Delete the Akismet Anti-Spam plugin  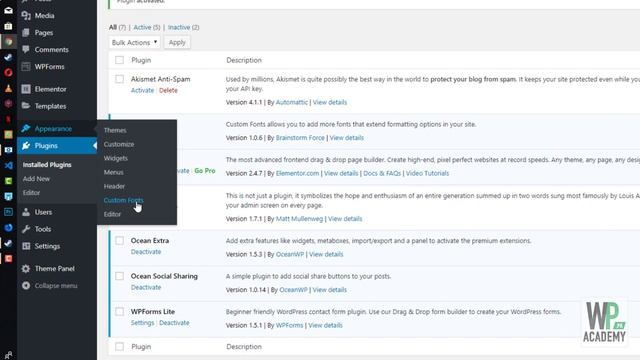168,90
